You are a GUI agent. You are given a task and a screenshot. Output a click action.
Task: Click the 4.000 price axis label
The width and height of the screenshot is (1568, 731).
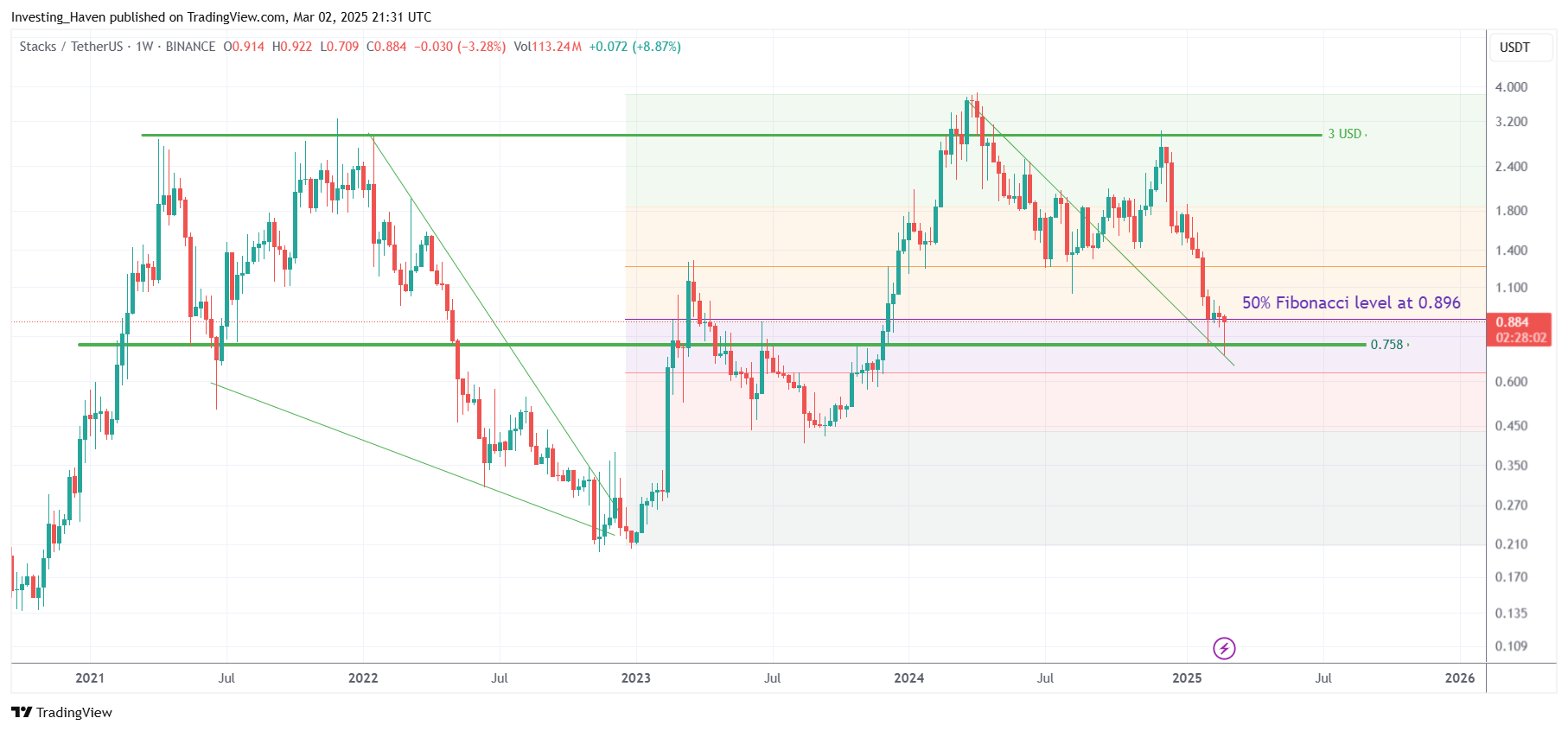pyautogui.click(x=1511, y=87)
